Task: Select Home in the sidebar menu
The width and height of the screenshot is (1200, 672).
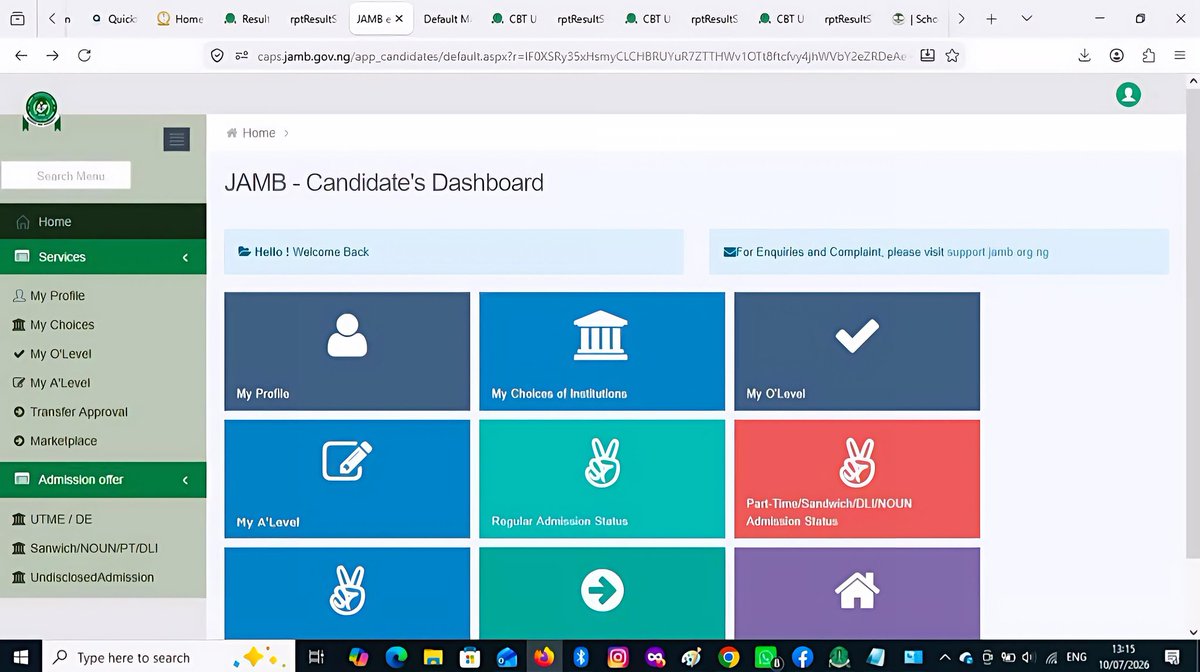Action: 103,222
